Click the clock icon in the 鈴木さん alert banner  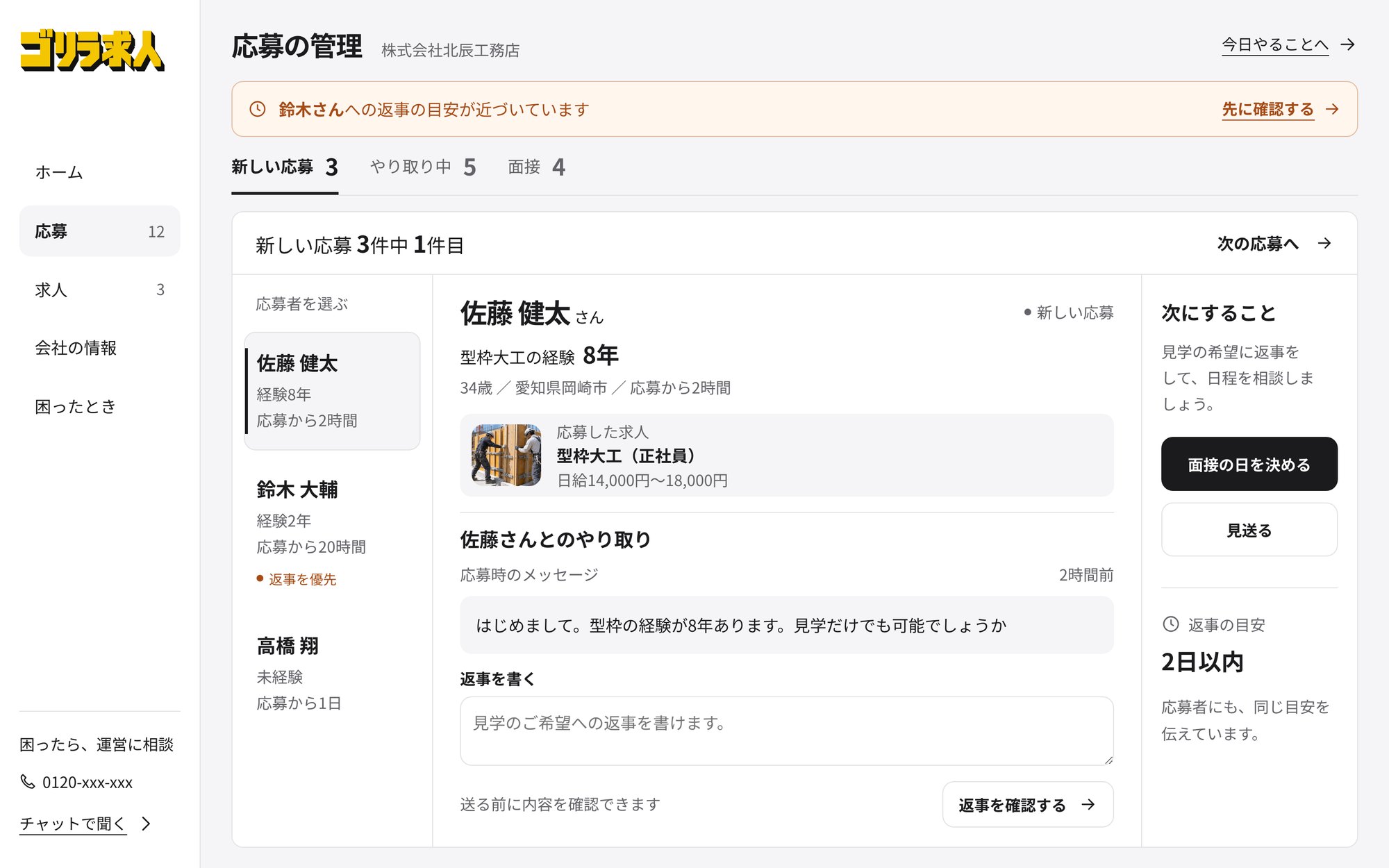tap(258, 109)
